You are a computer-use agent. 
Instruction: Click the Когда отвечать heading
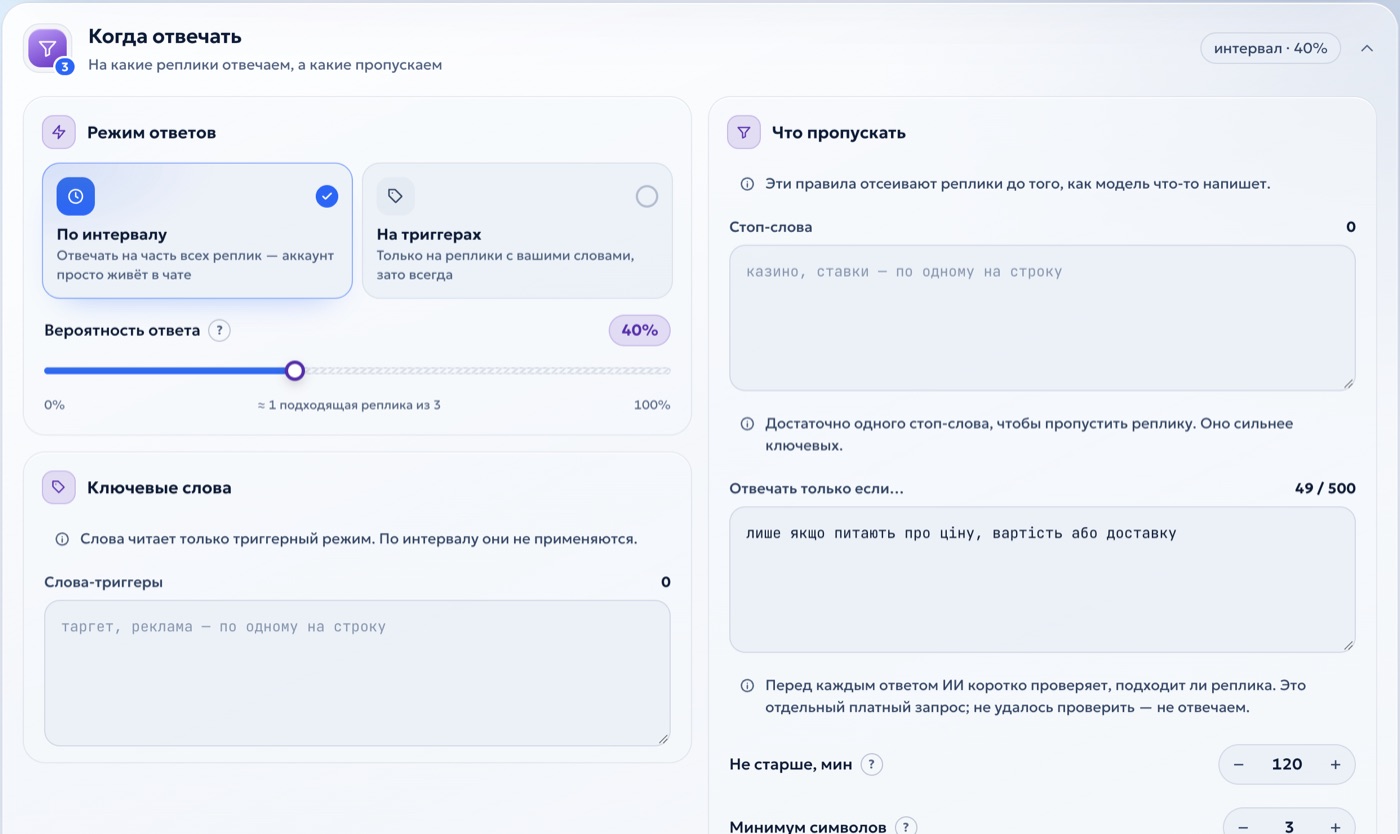click(165, 37)
